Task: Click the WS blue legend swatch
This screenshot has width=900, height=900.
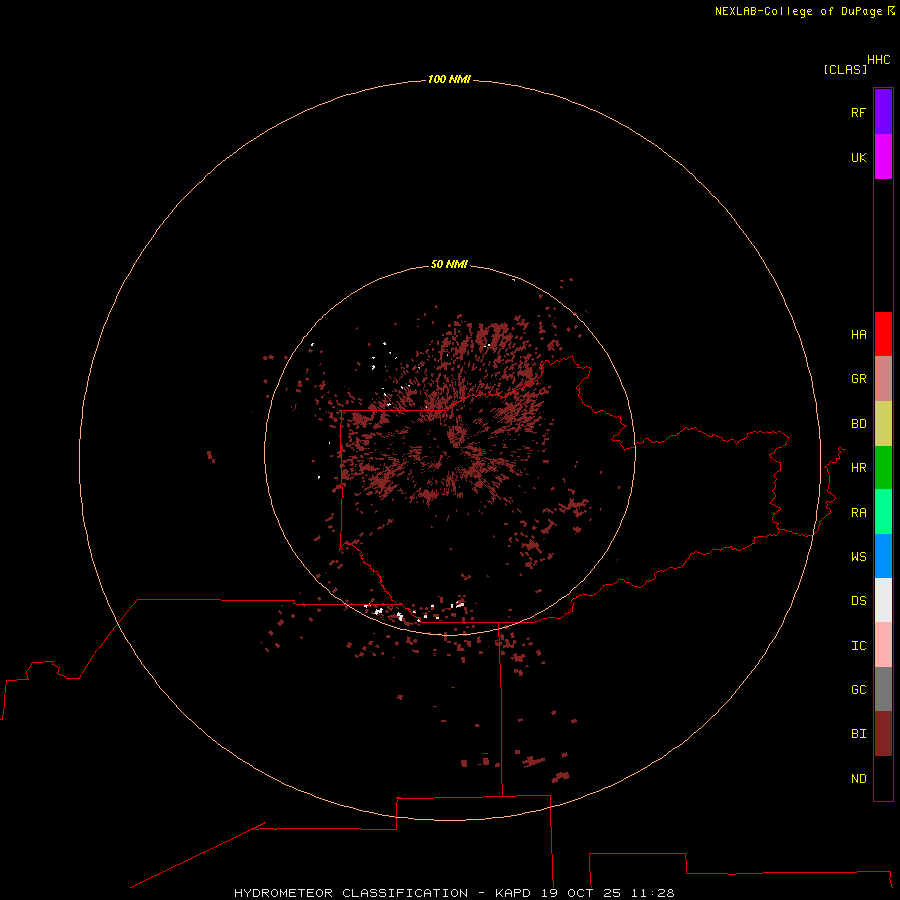Action: [883, 556]
